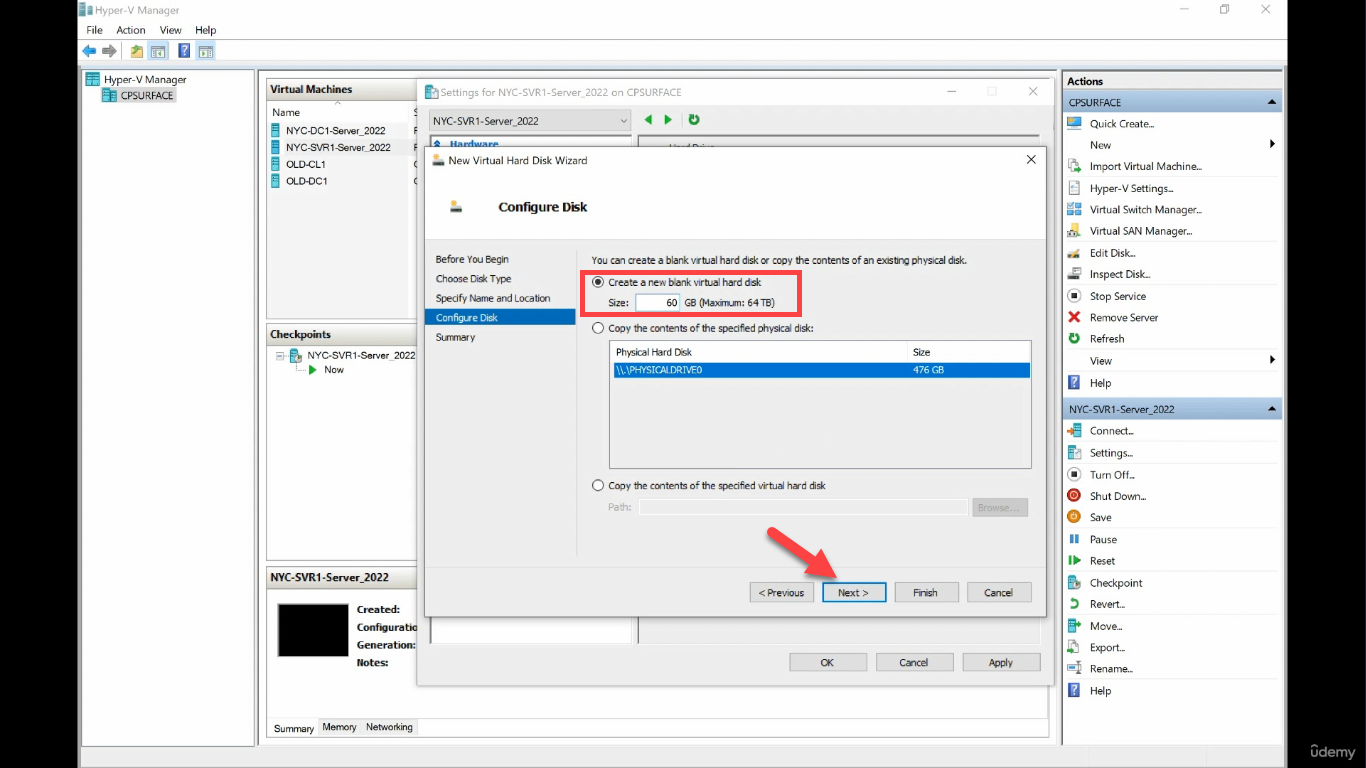The height and width of the screenshot is (768, 1366).
Task: Select CPSURFACE in Hyper-V Manager tree
Action: click(146, 96)
